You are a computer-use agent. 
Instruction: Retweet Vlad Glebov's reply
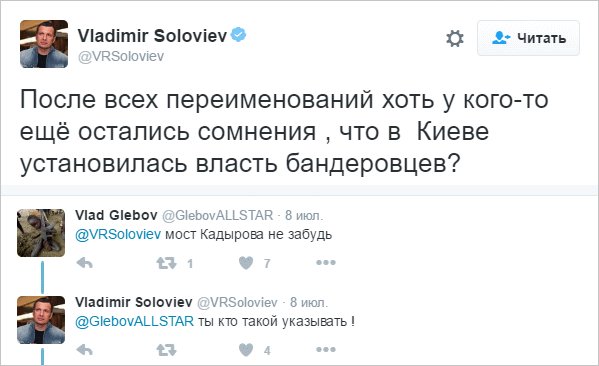tap(166, 263)
